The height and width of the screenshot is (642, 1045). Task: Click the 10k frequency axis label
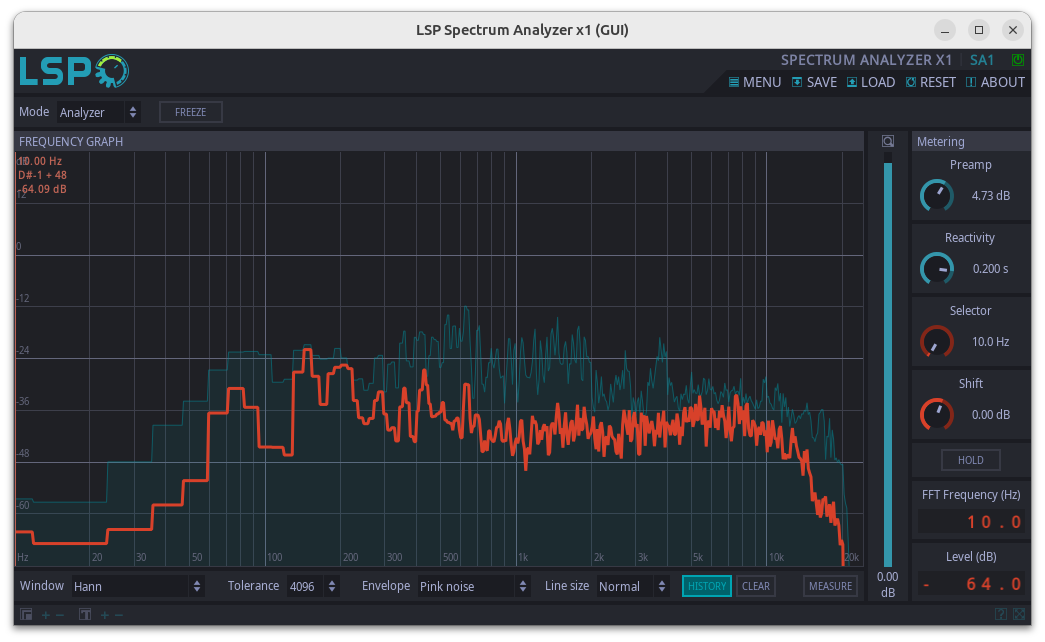pos(776,557)
